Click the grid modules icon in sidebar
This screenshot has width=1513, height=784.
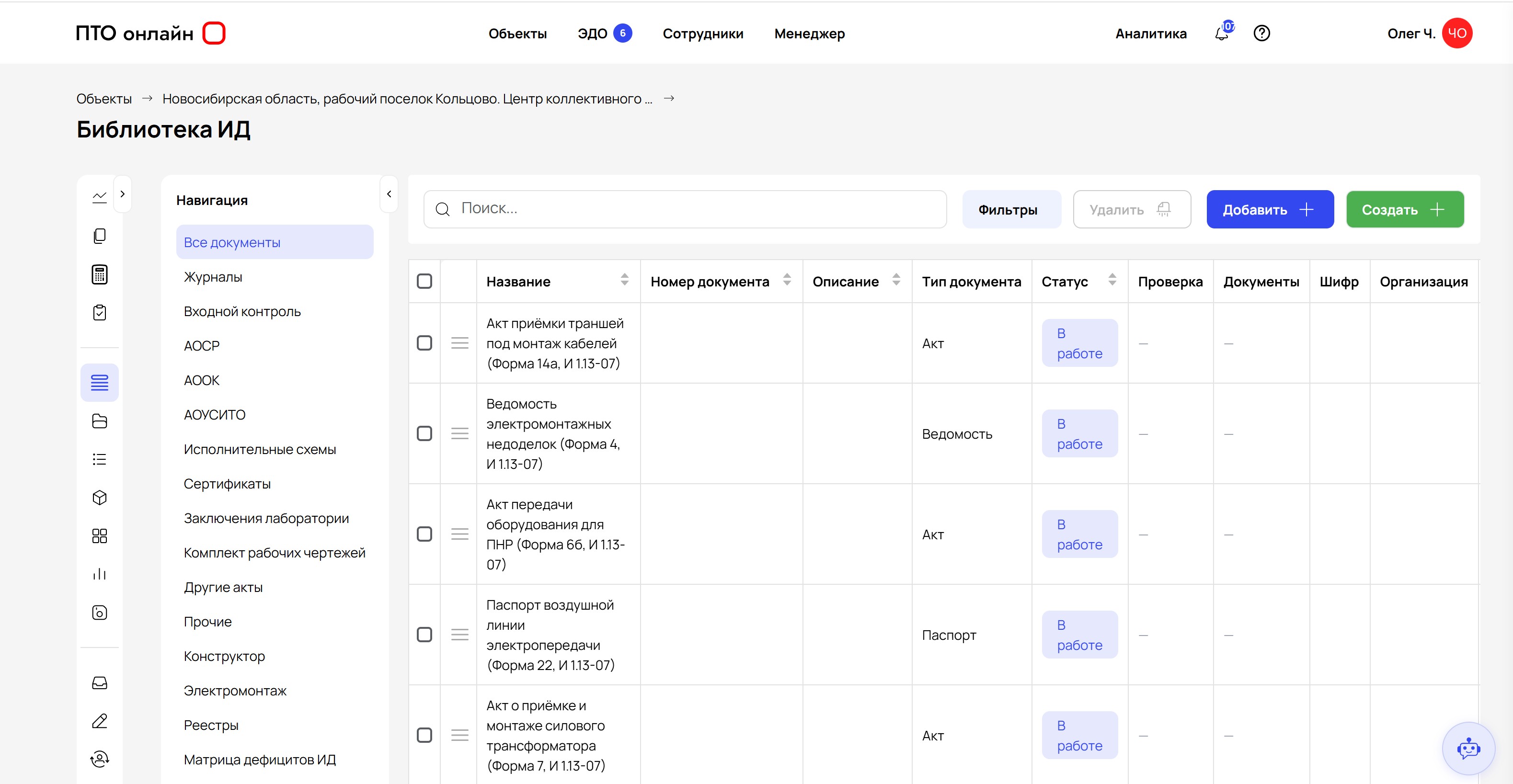coord(99,535)
